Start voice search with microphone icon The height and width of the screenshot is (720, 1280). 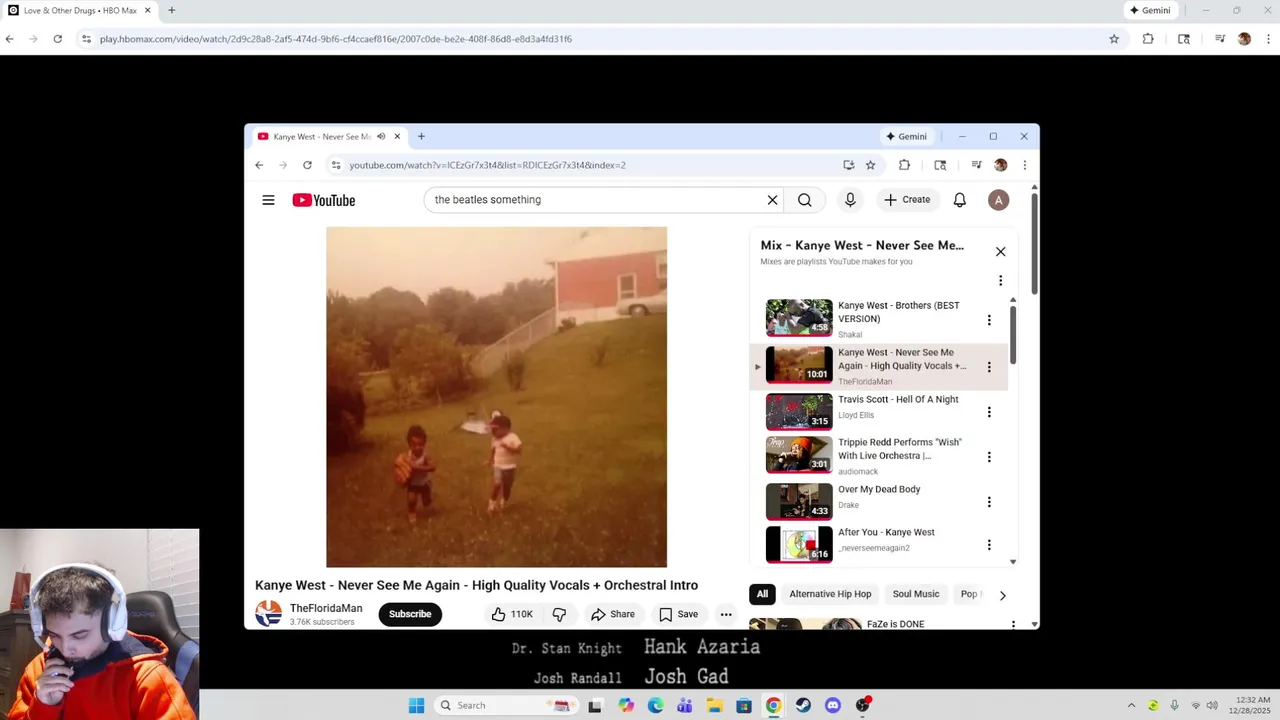(850, 200)
